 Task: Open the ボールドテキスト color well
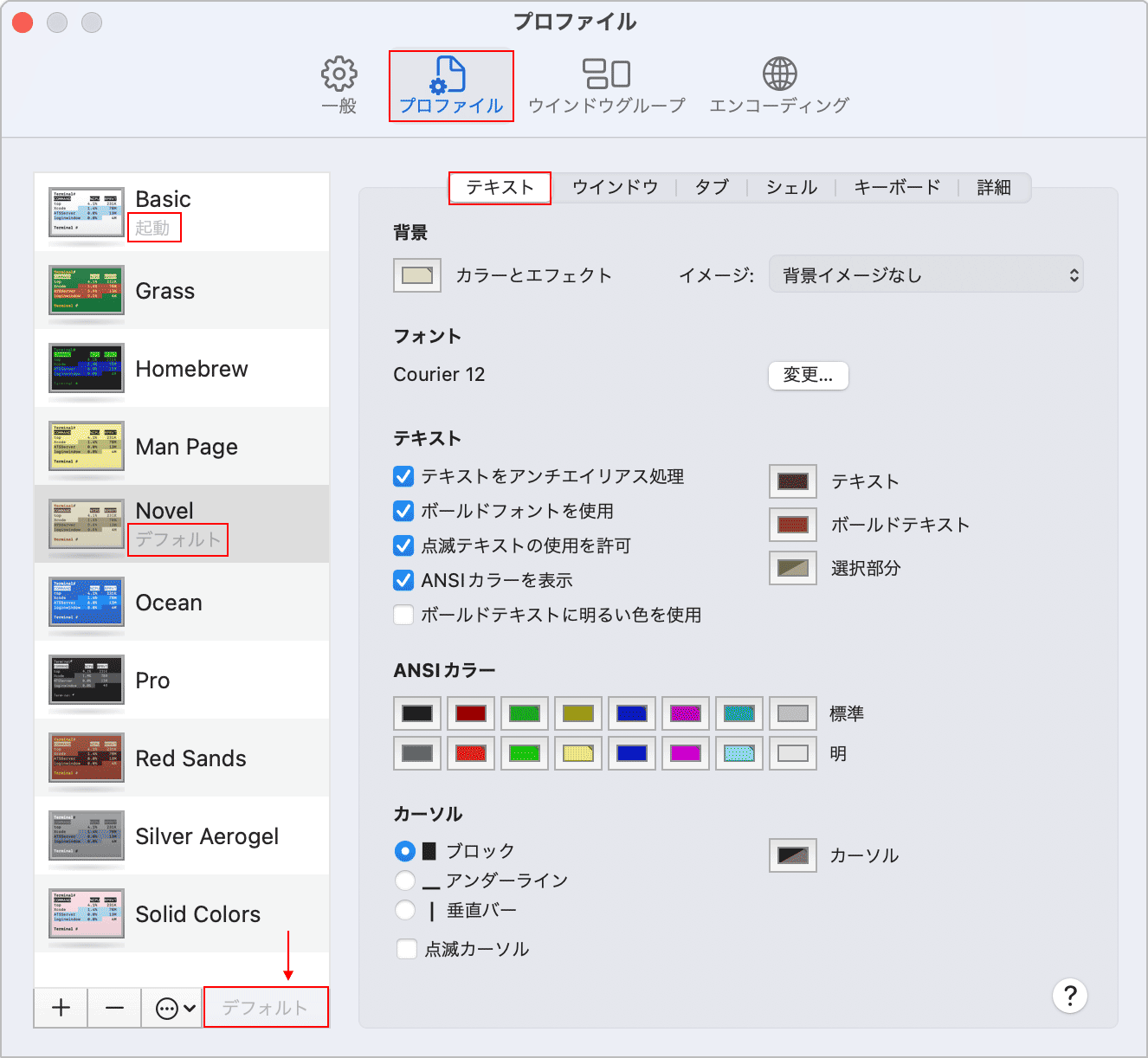(793, 525)
